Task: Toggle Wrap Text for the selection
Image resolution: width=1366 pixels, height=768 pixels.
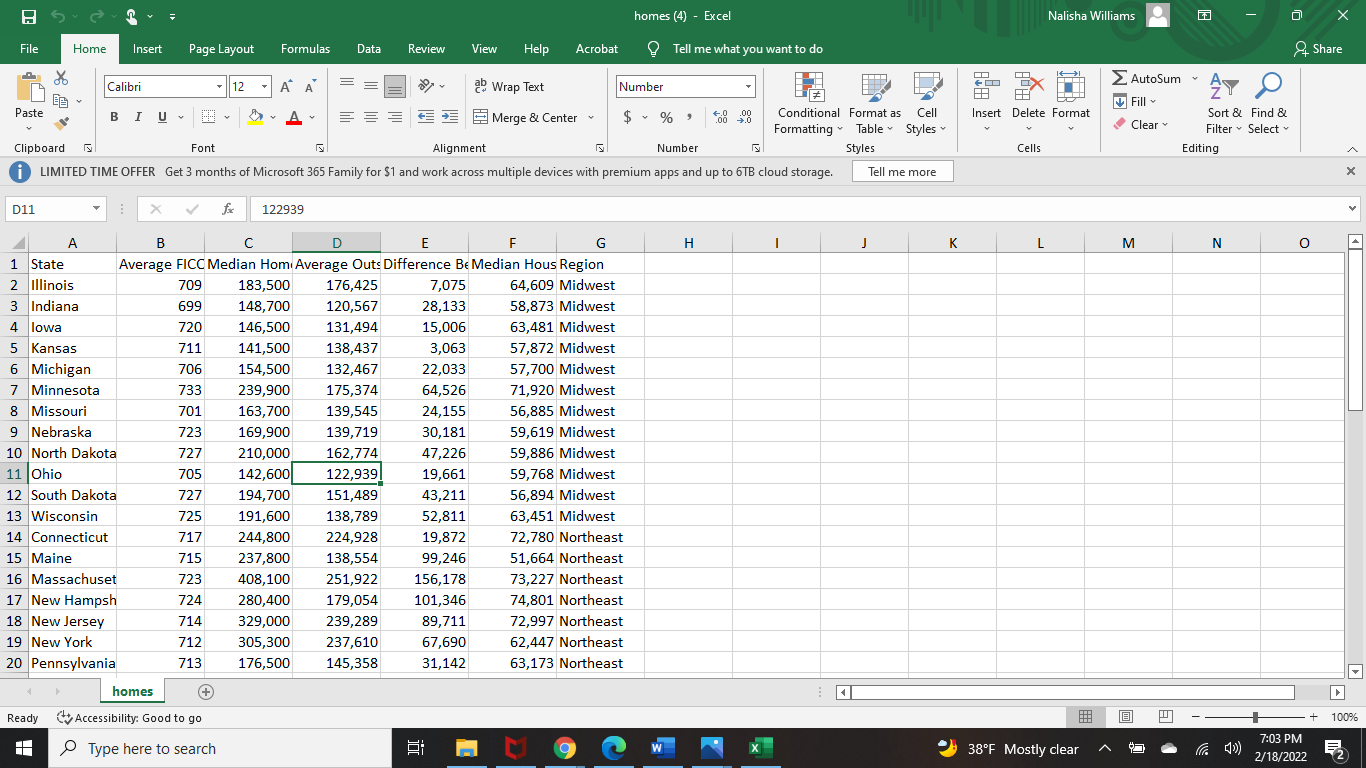Action: [x=508, y=86]
